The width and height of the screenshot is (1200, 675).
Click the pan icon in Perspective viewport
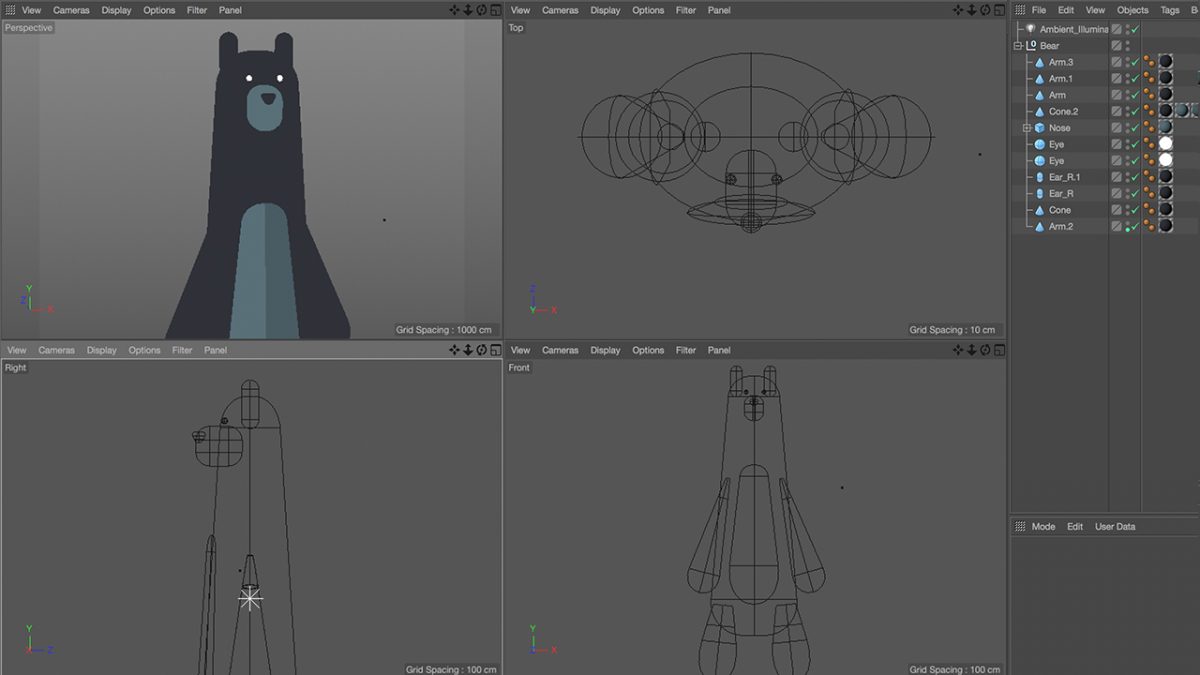(x=454, y=10)
